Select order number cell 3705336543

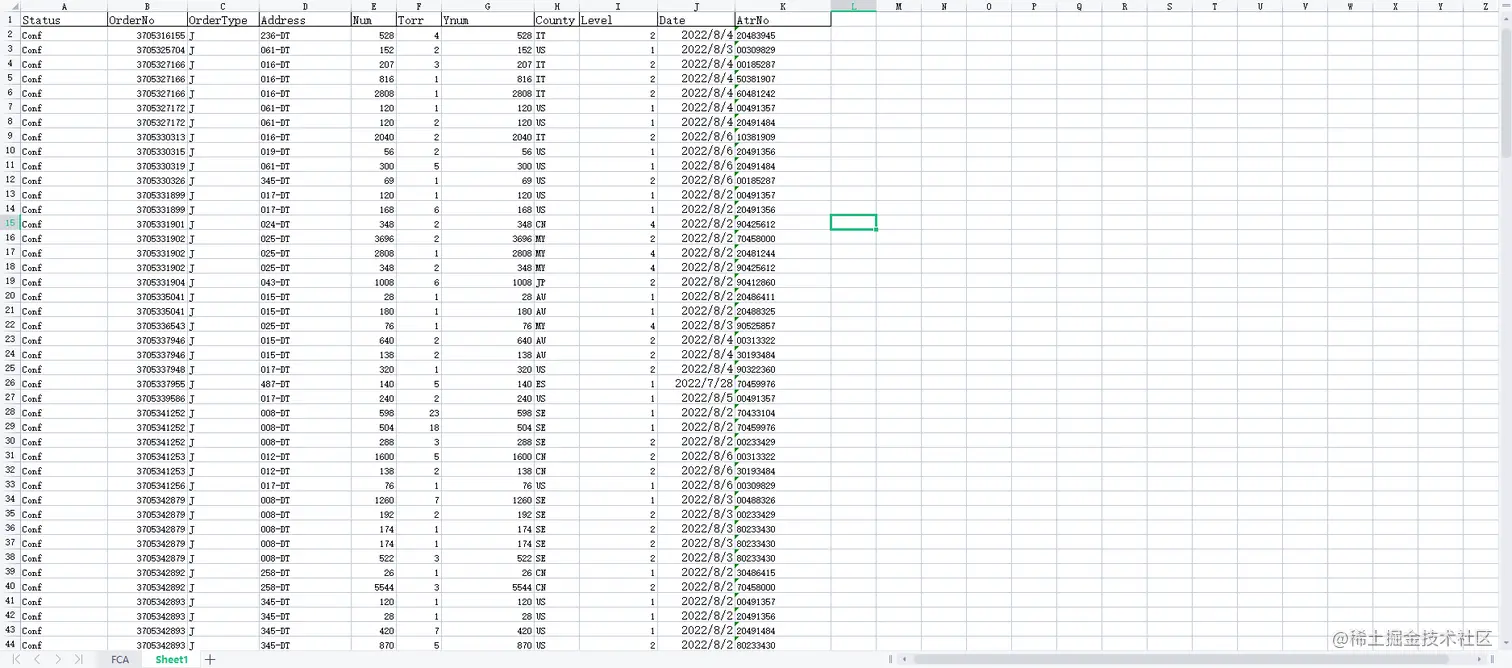147,325
